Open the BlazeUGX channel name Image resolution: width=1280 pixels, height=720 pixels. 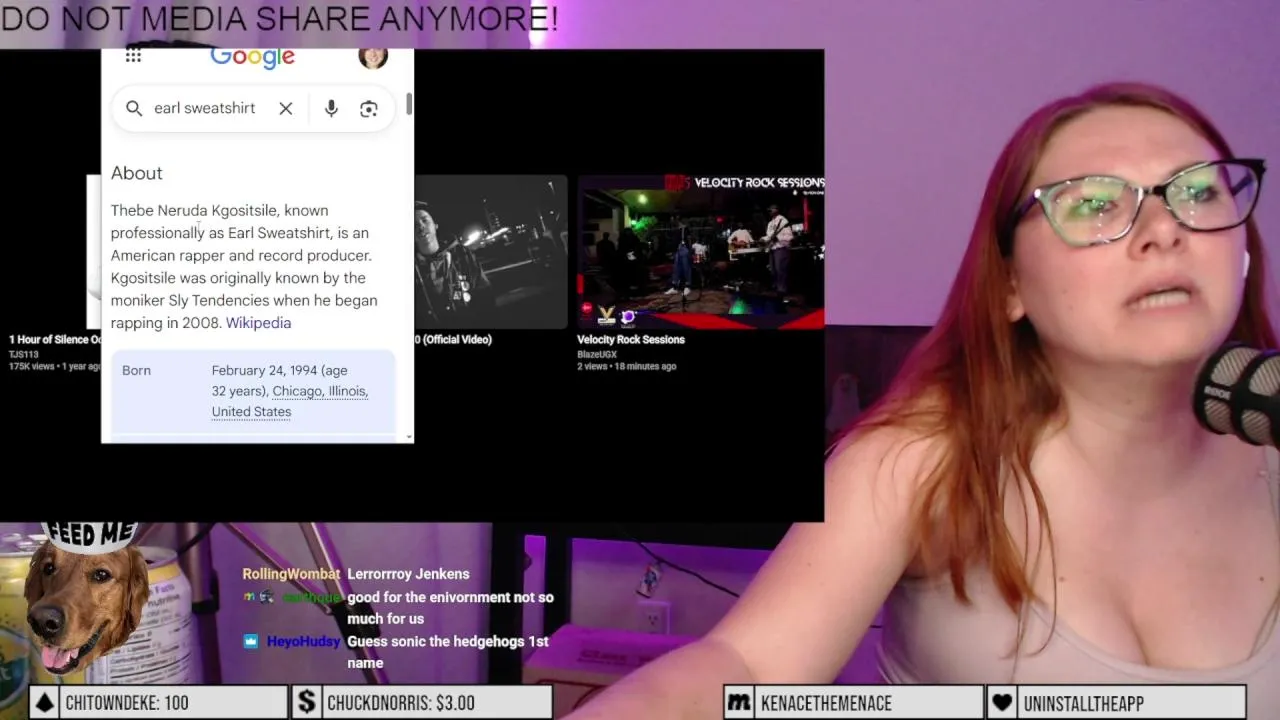pos(596,354)
